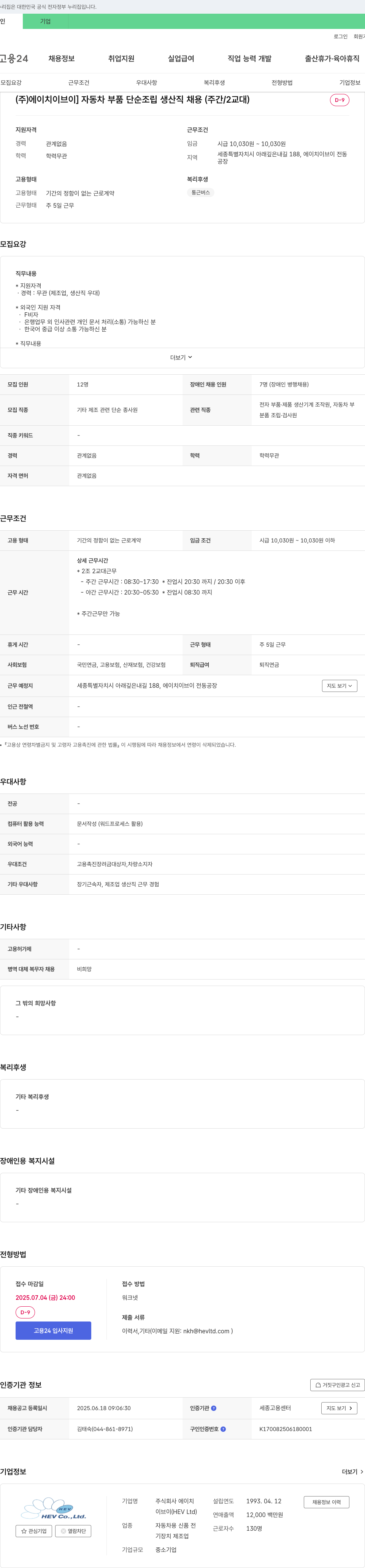This screenshot has height=1568, width=365.
Task: Jump to the 우대사항 section tab
Action: pos(147,83)
